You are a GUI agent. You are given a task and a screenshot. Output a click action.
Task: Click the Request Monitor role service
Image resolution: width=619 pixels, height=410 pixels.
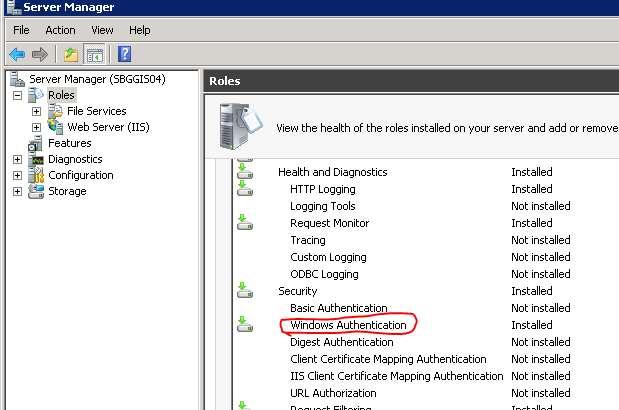tap(330, 223)
